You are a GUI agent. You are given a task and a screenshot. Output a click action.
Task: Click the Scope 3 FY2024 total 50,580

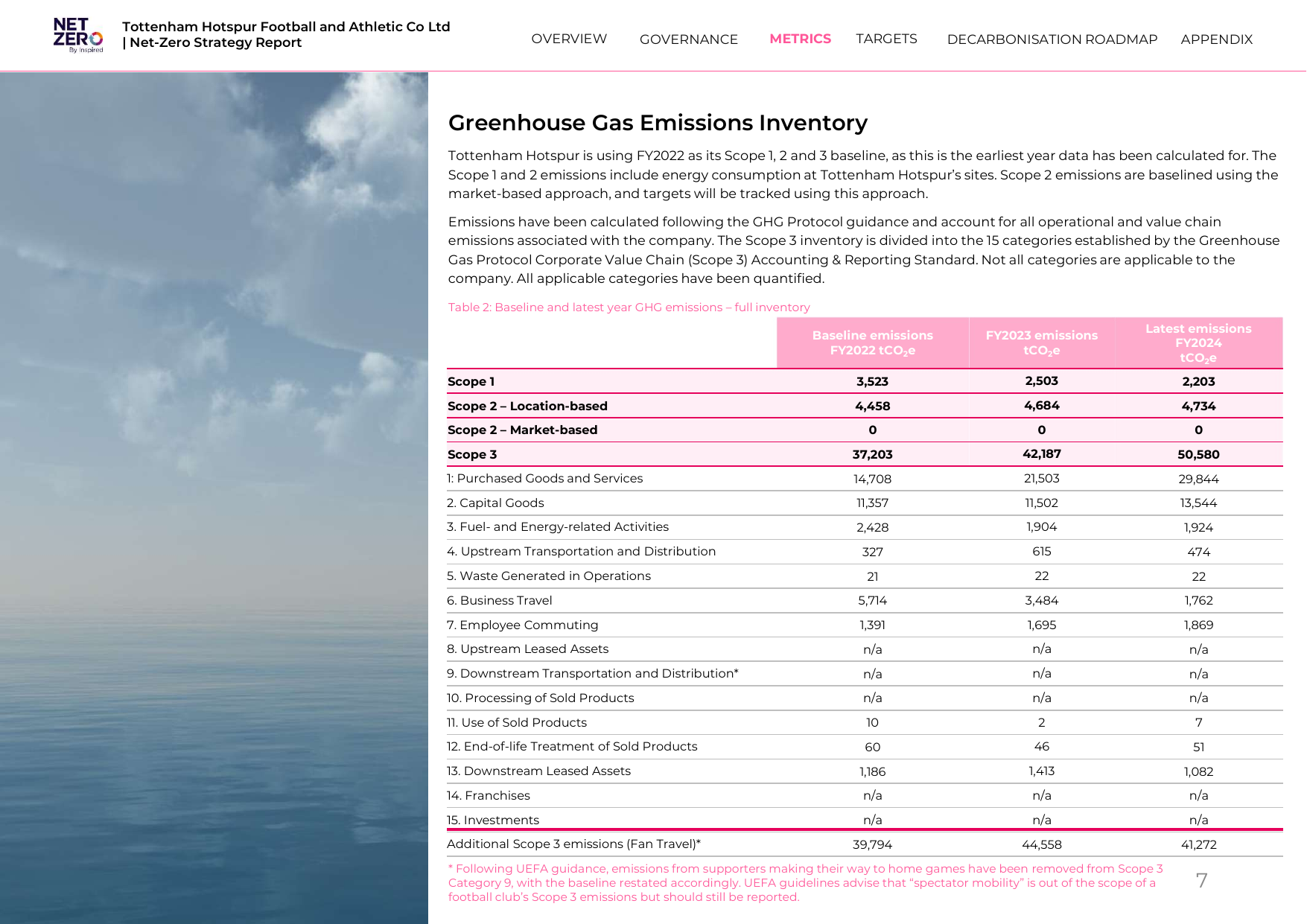pyautogui.click(x=1198, y=454)
